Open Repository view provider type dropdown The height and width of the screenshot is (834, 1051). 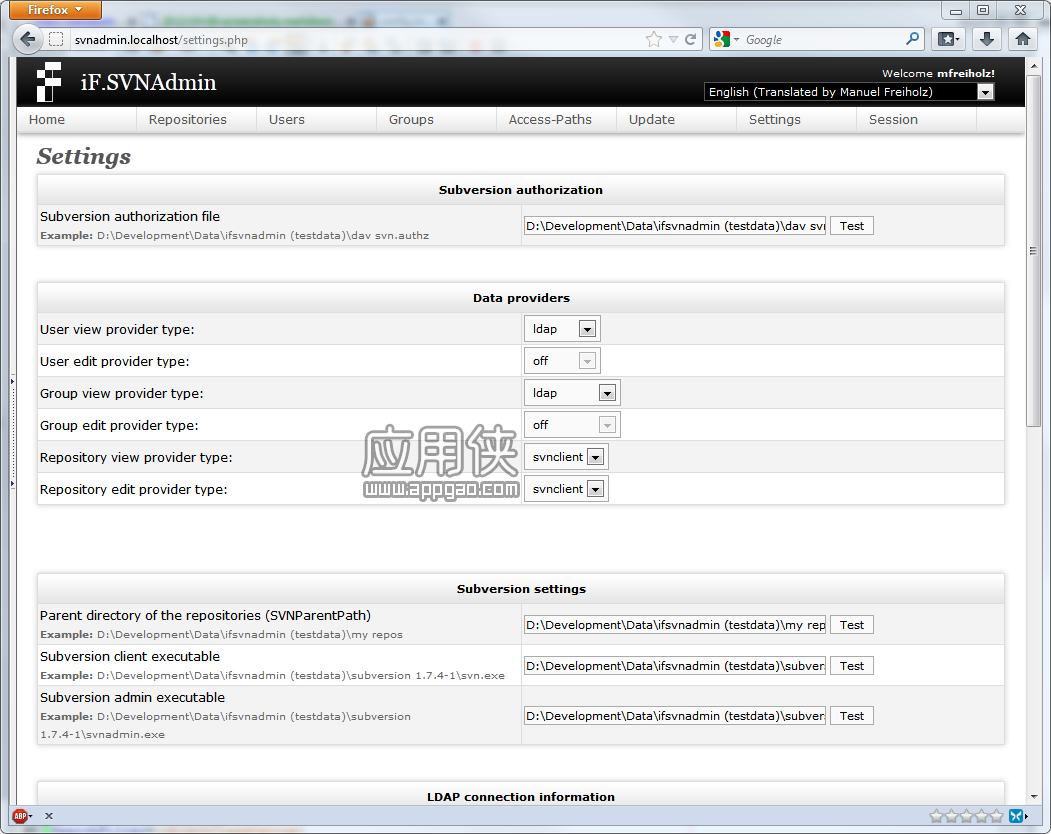pyautogui.click(x=566, y=457)
